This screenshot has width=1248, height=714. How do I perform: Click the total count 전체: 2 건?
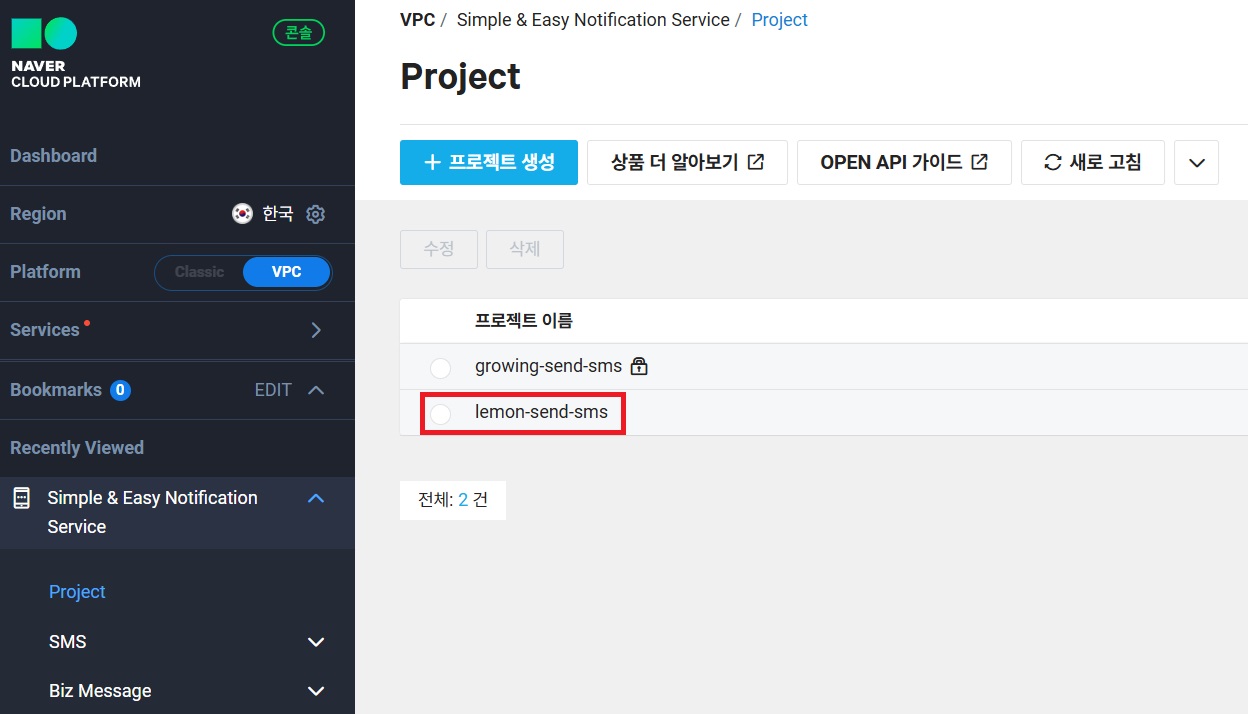(x=453, y=500)
